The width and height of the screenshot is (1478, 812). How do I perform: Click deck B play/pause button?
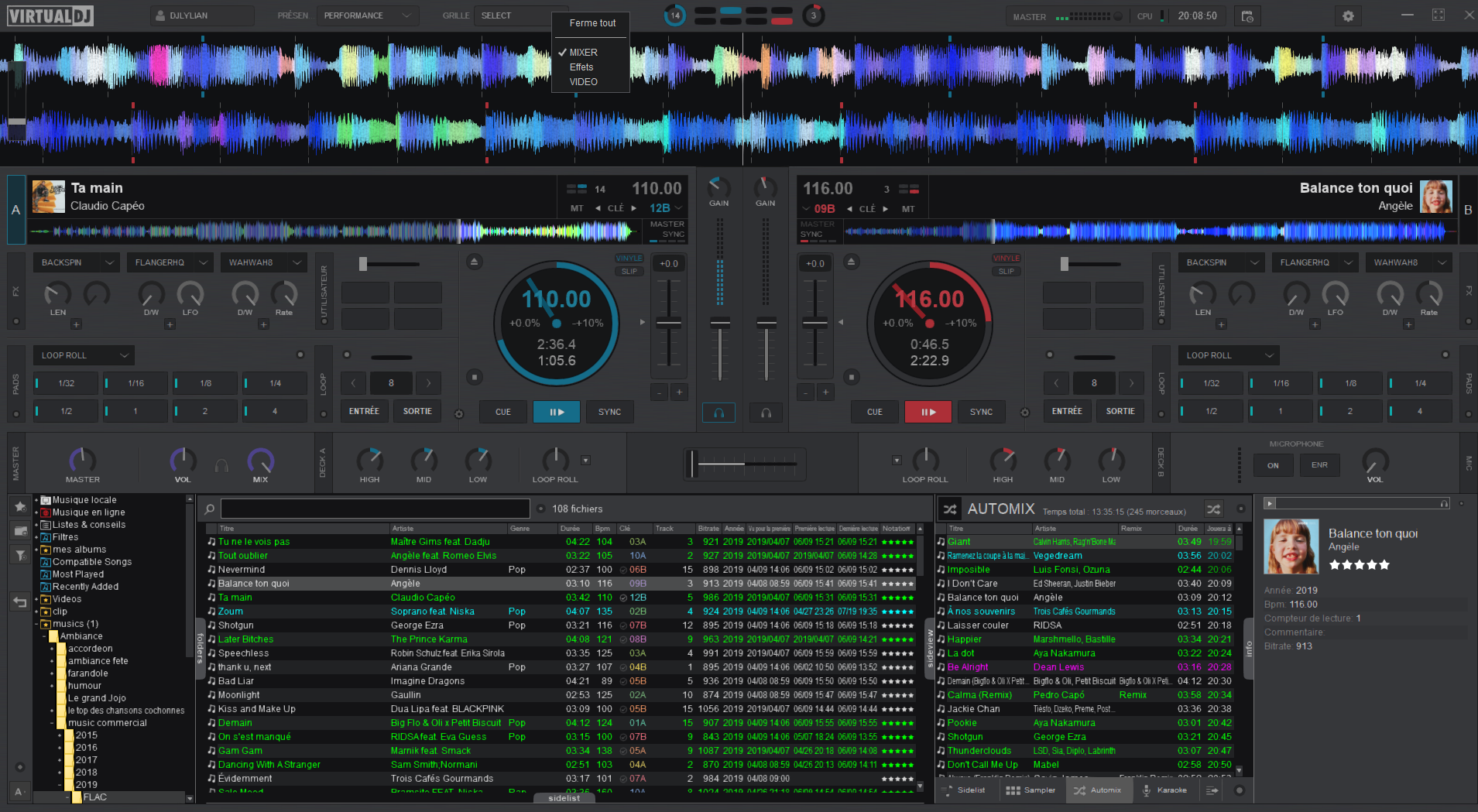[928, 412]
